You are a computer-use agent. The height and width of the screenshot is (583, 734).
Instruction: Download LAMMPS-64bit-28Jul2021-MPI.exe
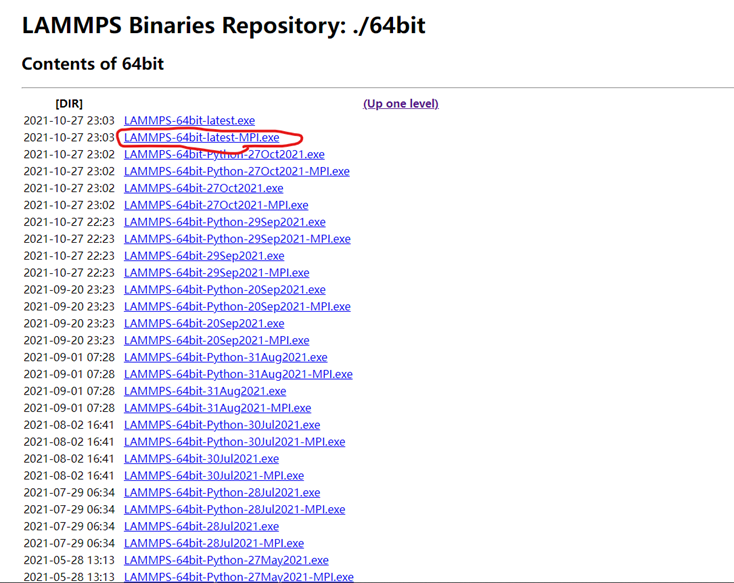[x=214, y=543]
